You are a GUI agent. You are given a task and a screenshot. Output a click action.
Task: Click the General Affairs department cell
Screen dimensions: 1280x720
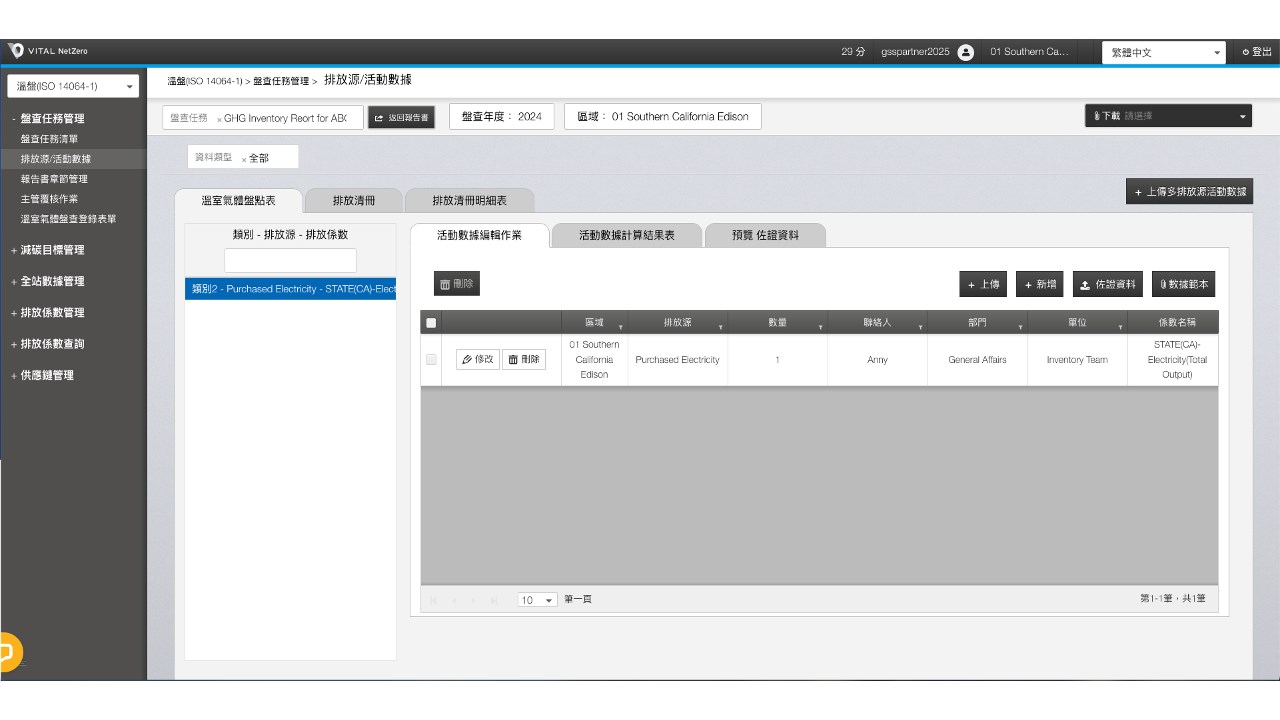pyautogui.click(x=977, y=360)
